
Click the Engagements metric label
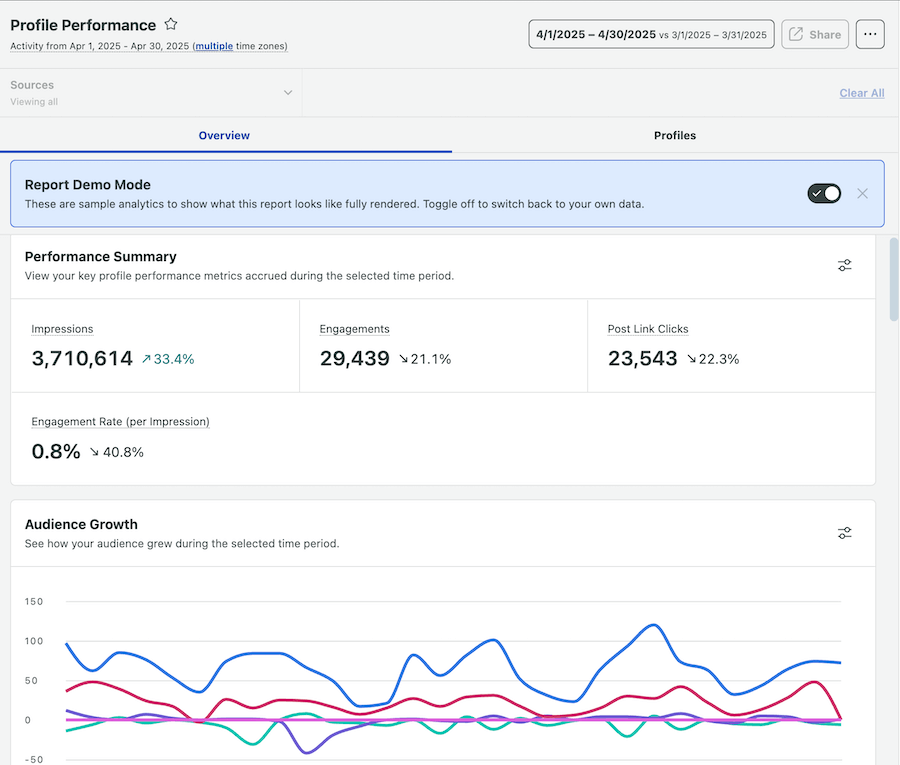point(354,329)
